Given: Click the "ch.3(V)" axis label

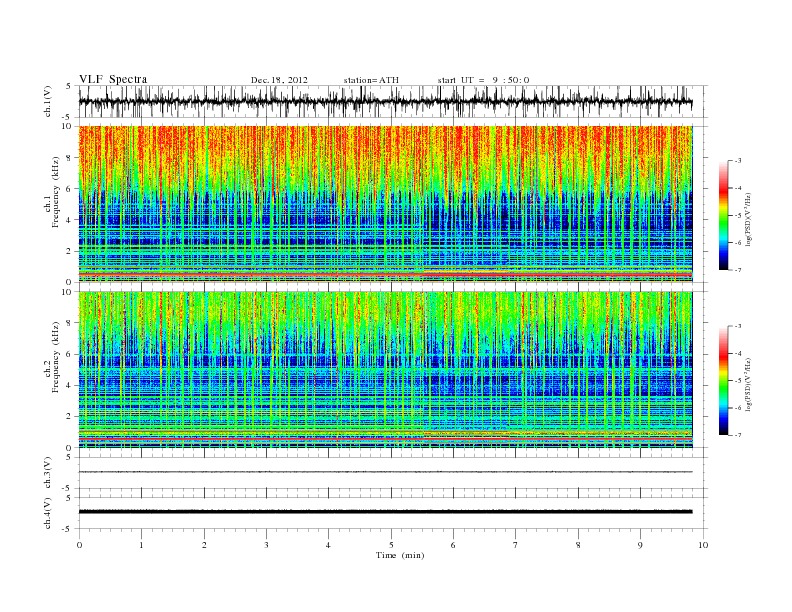Looking at the screenshot, I should click(x=48, y=473).
